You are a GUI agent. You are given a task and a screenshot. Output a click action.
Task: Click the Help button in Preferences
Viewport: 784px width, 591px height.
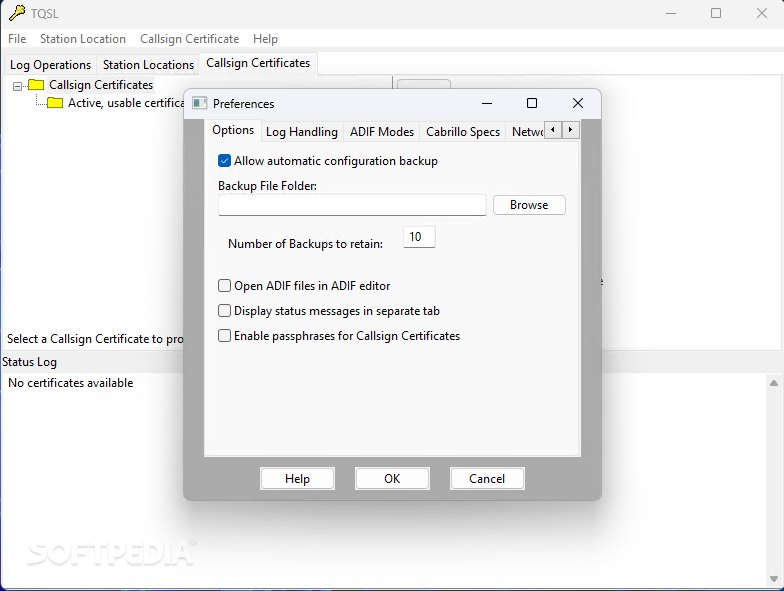(298, 479)
